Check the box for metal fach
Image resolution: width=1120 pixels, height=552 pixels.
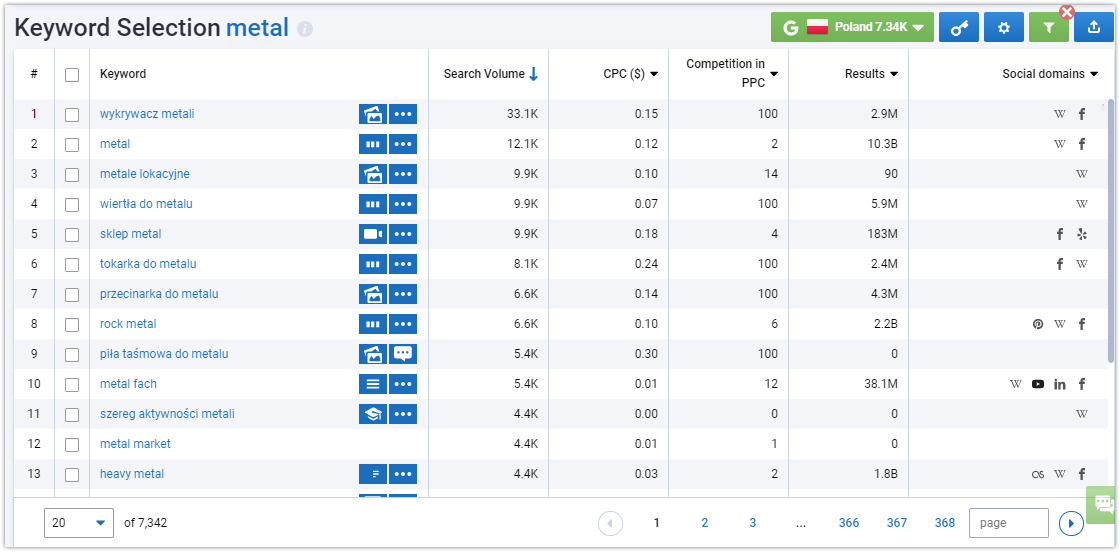click(x=72, y=384)
